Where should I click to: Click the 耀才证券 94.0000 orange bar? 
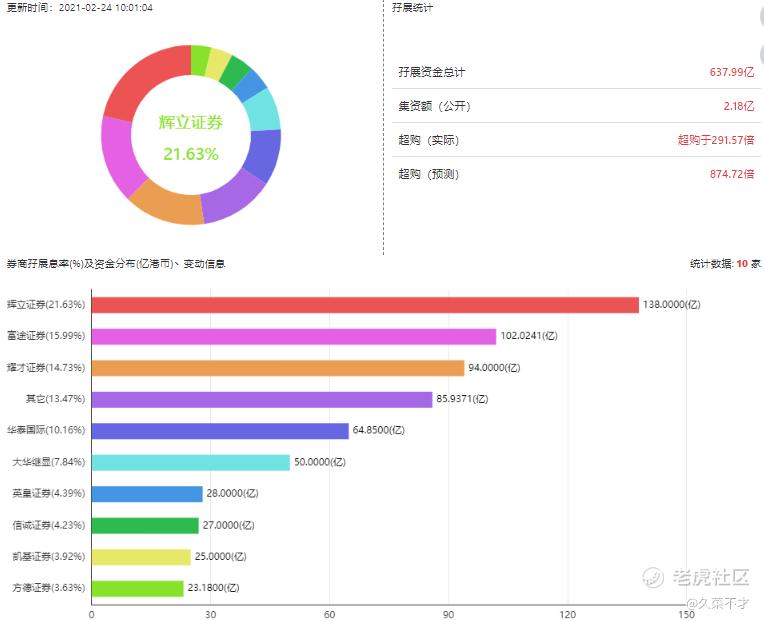(278, 368)
